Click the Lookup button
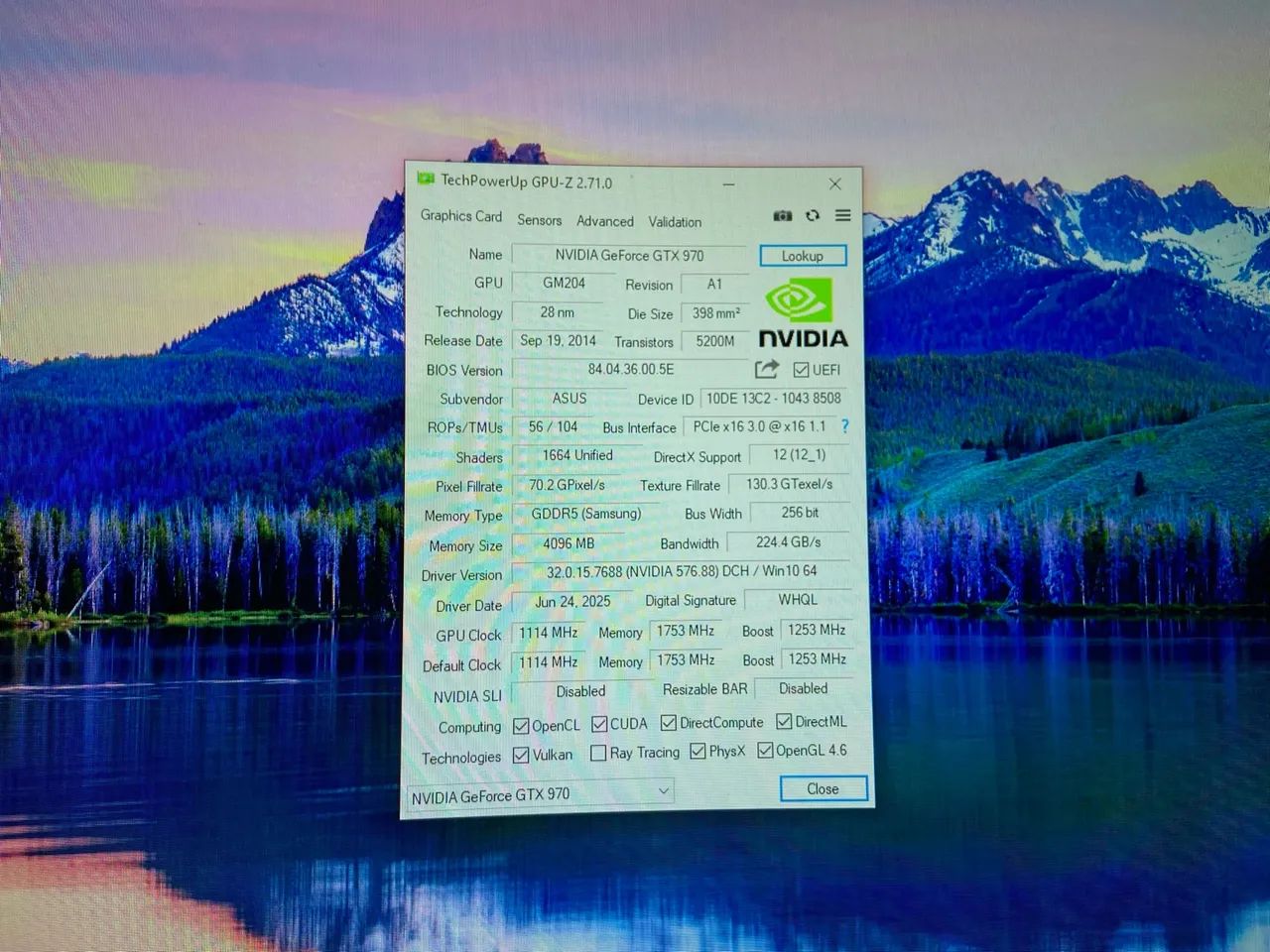This screenshot has height=952, width=1270. pyautogui.click(x=803, y=256)
